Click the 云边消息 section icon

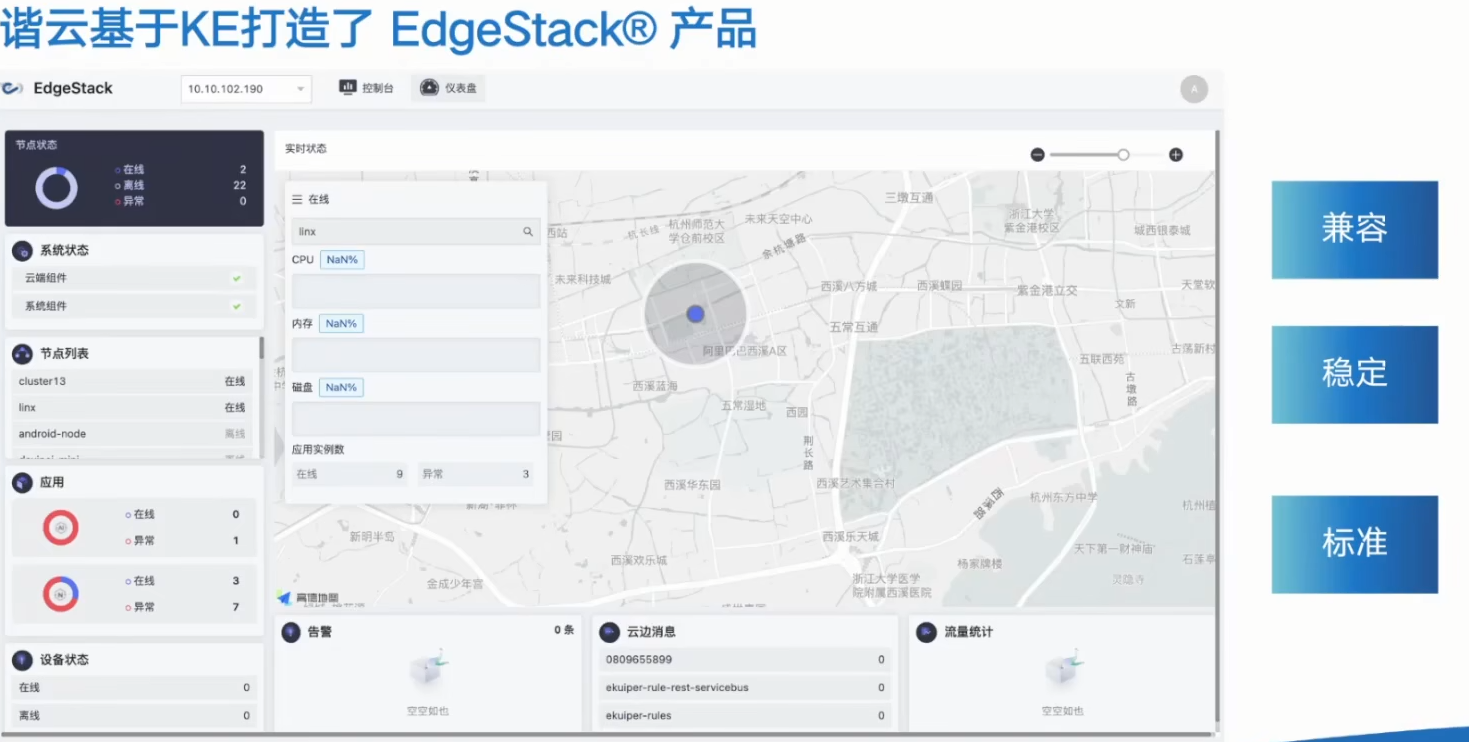[x=610, y=632]
